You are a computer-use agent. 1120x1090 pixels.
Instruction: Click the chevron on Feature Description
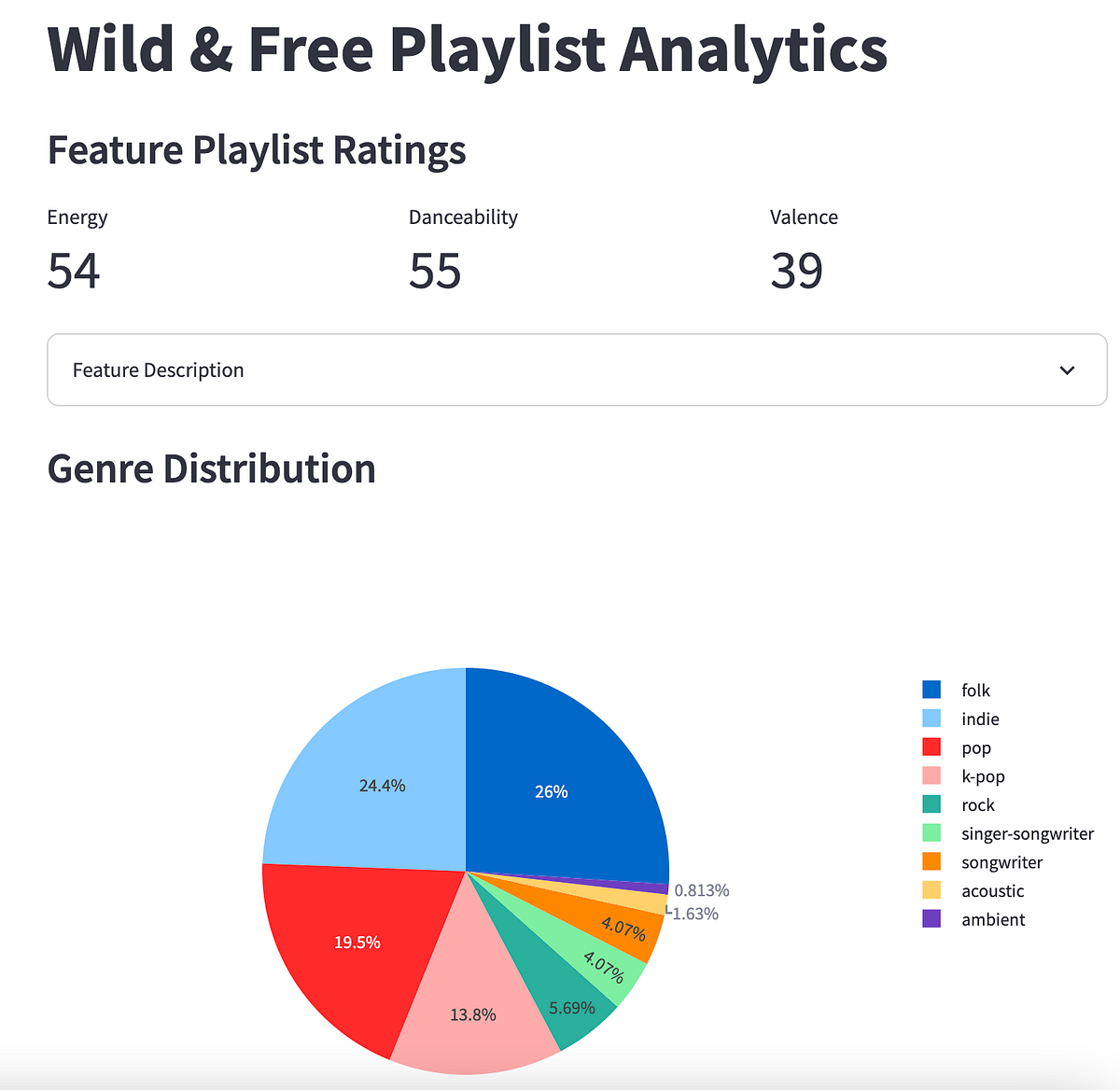(x=1067, y=370)
